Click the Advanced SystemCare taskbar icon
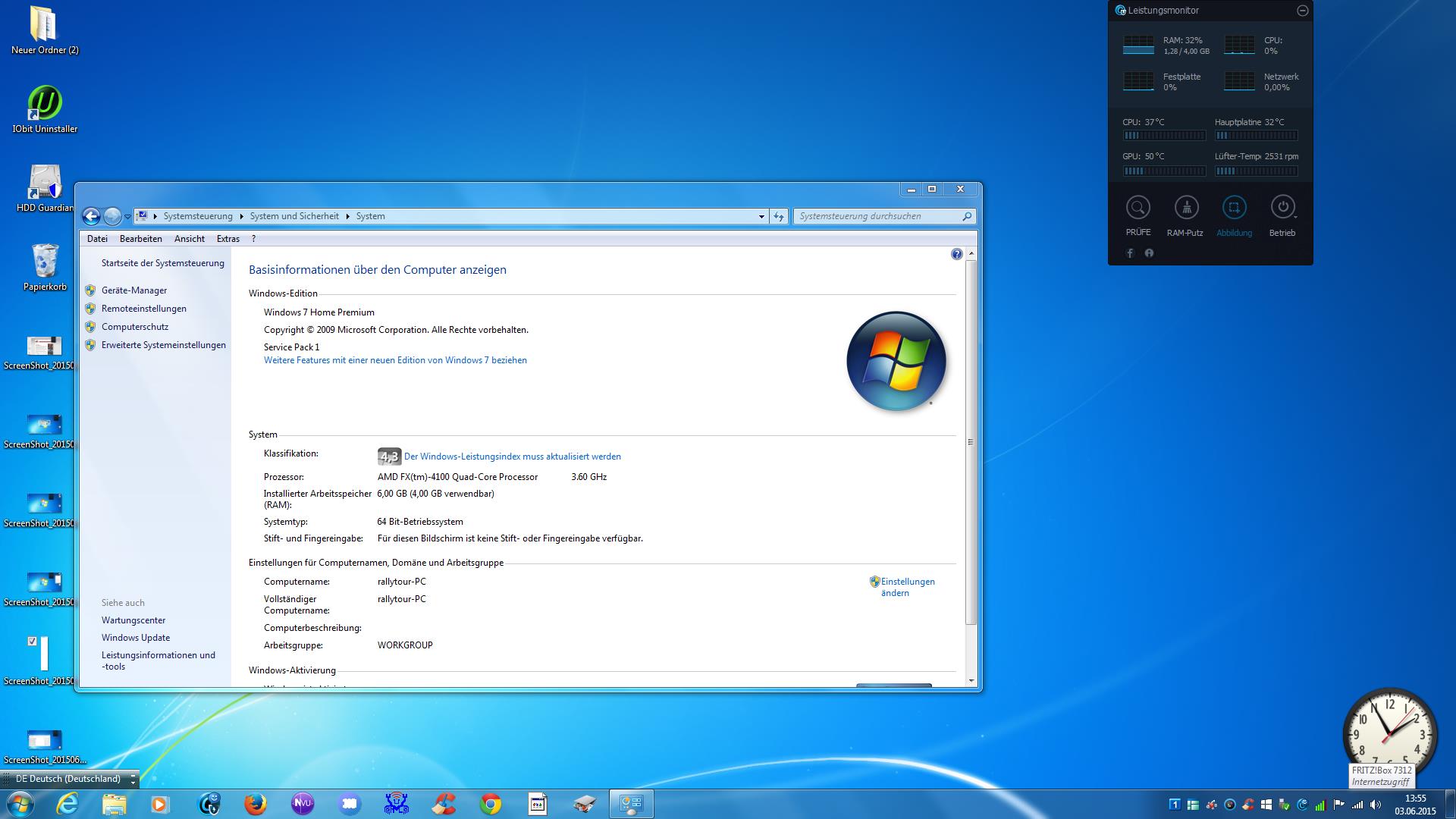 pyautogui.click(x=209, y=803)
